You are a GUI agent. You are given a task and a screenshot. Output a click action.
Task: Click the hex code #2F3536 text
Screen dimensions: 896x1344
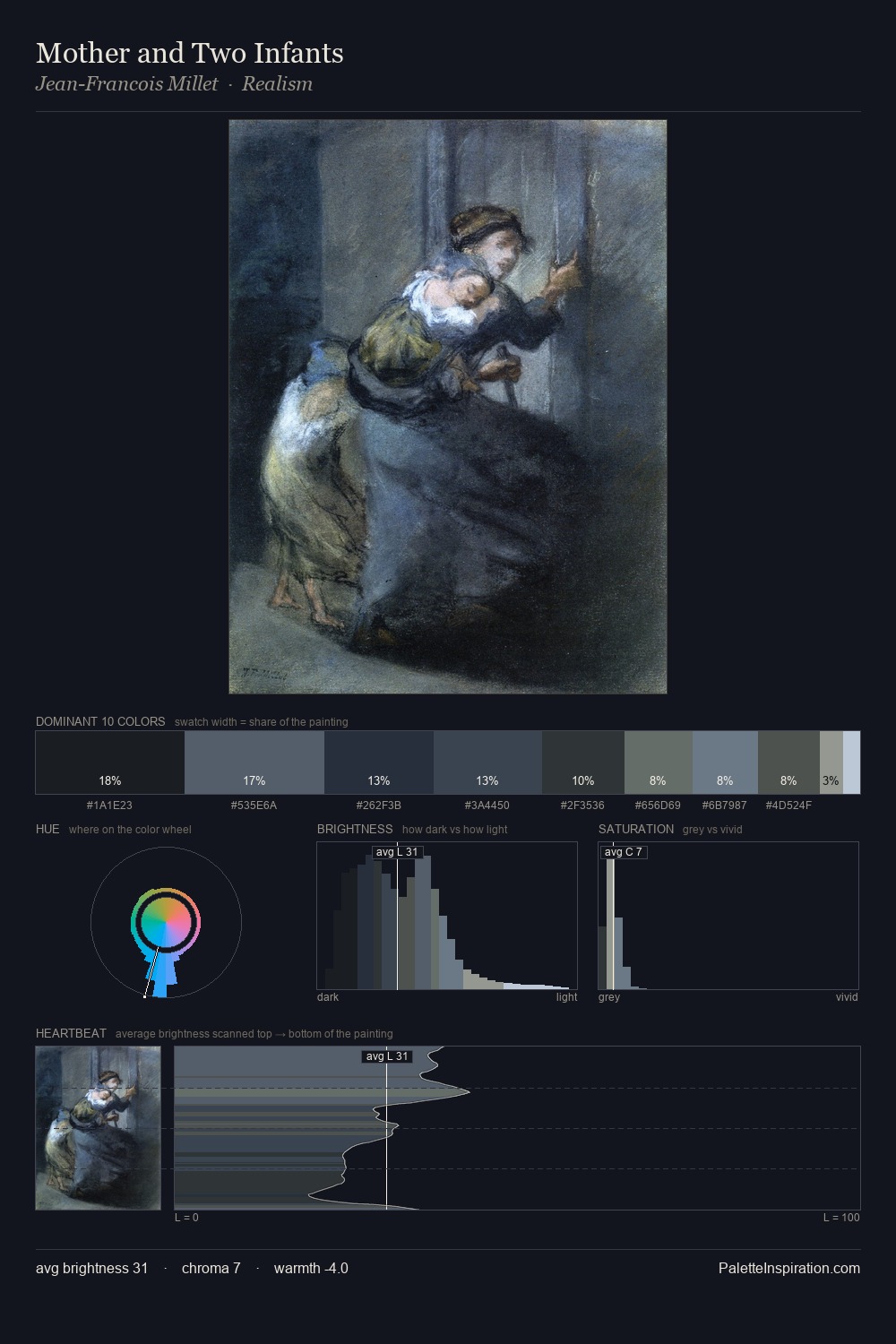582,805
